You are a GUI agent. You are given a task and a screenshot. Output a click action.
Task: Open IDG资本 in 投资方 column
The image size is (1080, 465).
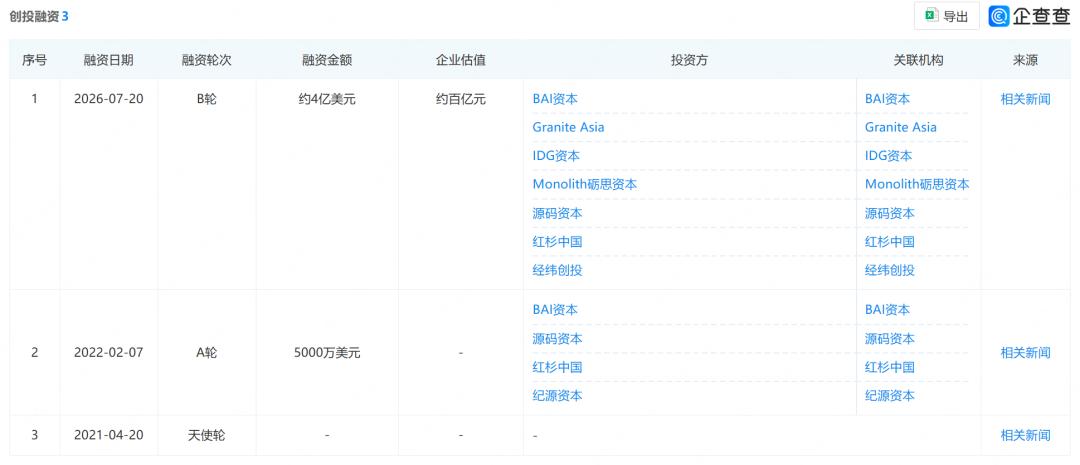pos(557,156)
